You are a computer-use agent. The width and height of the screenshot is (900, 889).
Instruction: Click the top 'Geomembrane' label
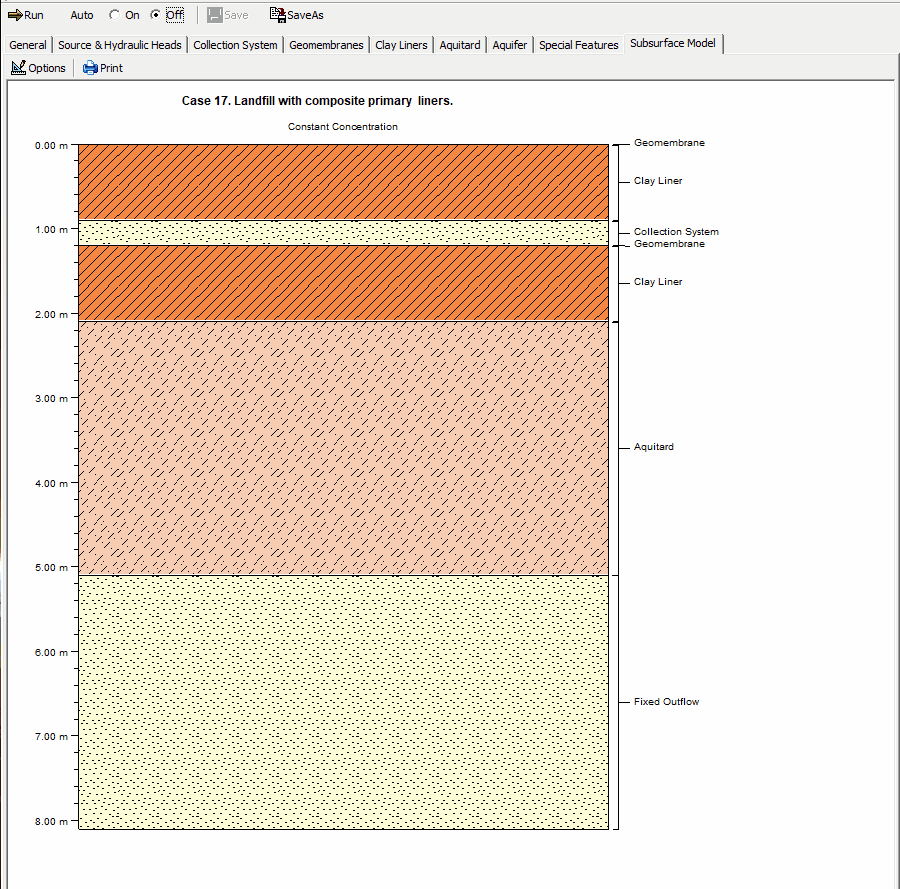(669, 143)
